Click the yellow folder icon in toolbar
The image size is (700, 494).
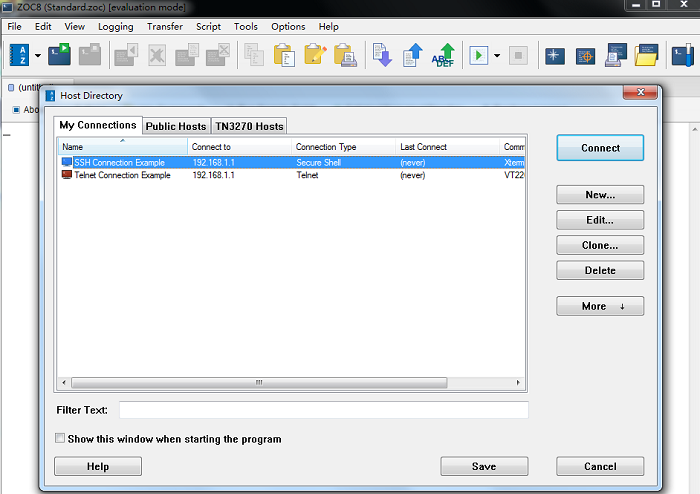click(x=647, y=55)
